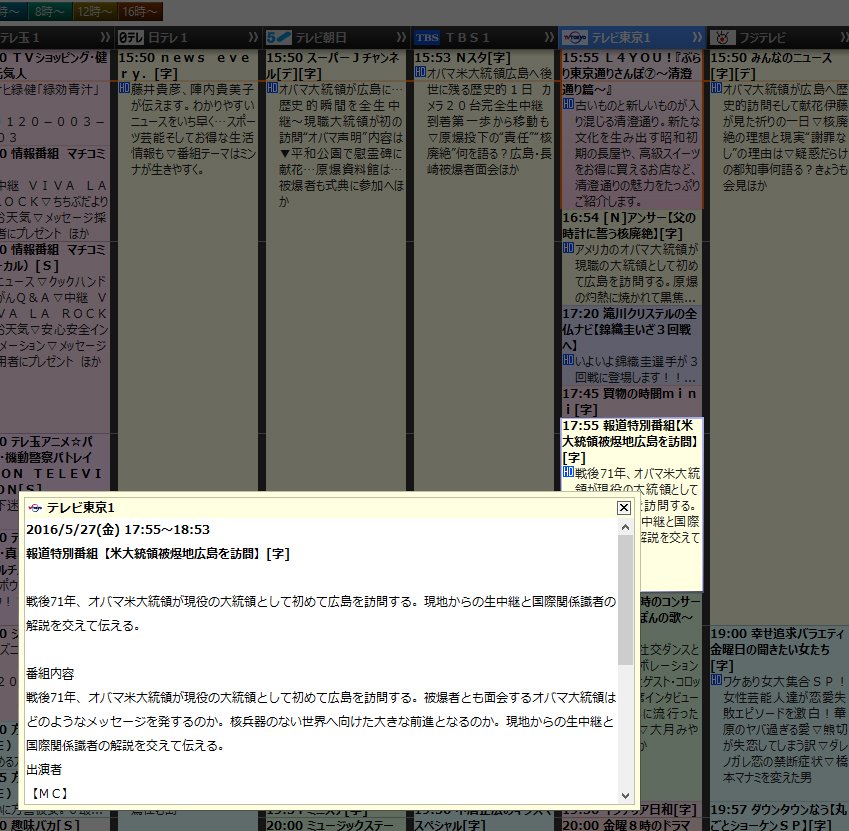Select 17:45 買物の時間mini program
Image resolution: width=849 pixels, height=831 pixels.
[631, 401]
